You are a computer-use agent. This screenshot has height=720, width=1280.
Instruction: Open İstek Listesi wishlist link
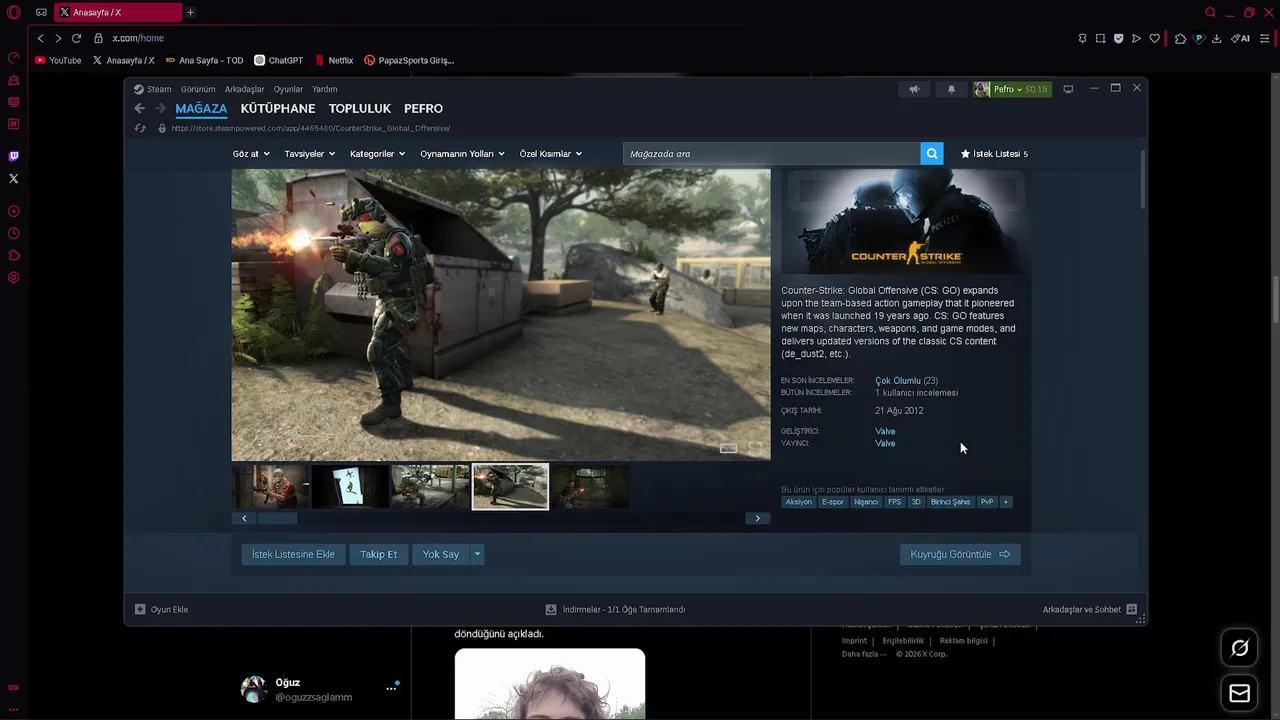[994, 154]
